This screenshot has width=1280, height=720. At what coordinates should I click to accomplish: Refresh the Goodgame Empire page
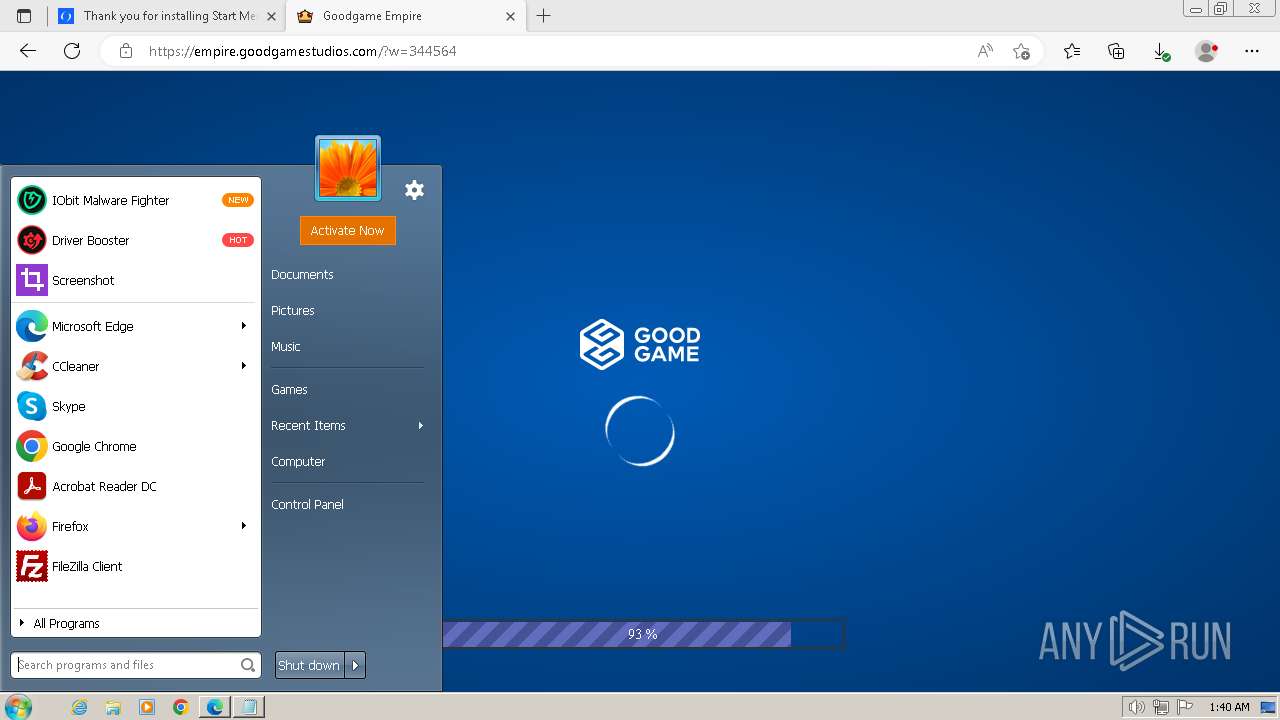(x=72, y=51)
